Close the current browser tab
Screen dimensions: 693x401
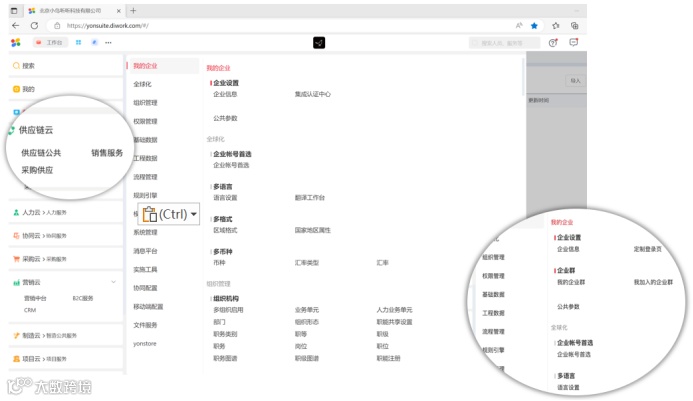[x=118, y=11]
